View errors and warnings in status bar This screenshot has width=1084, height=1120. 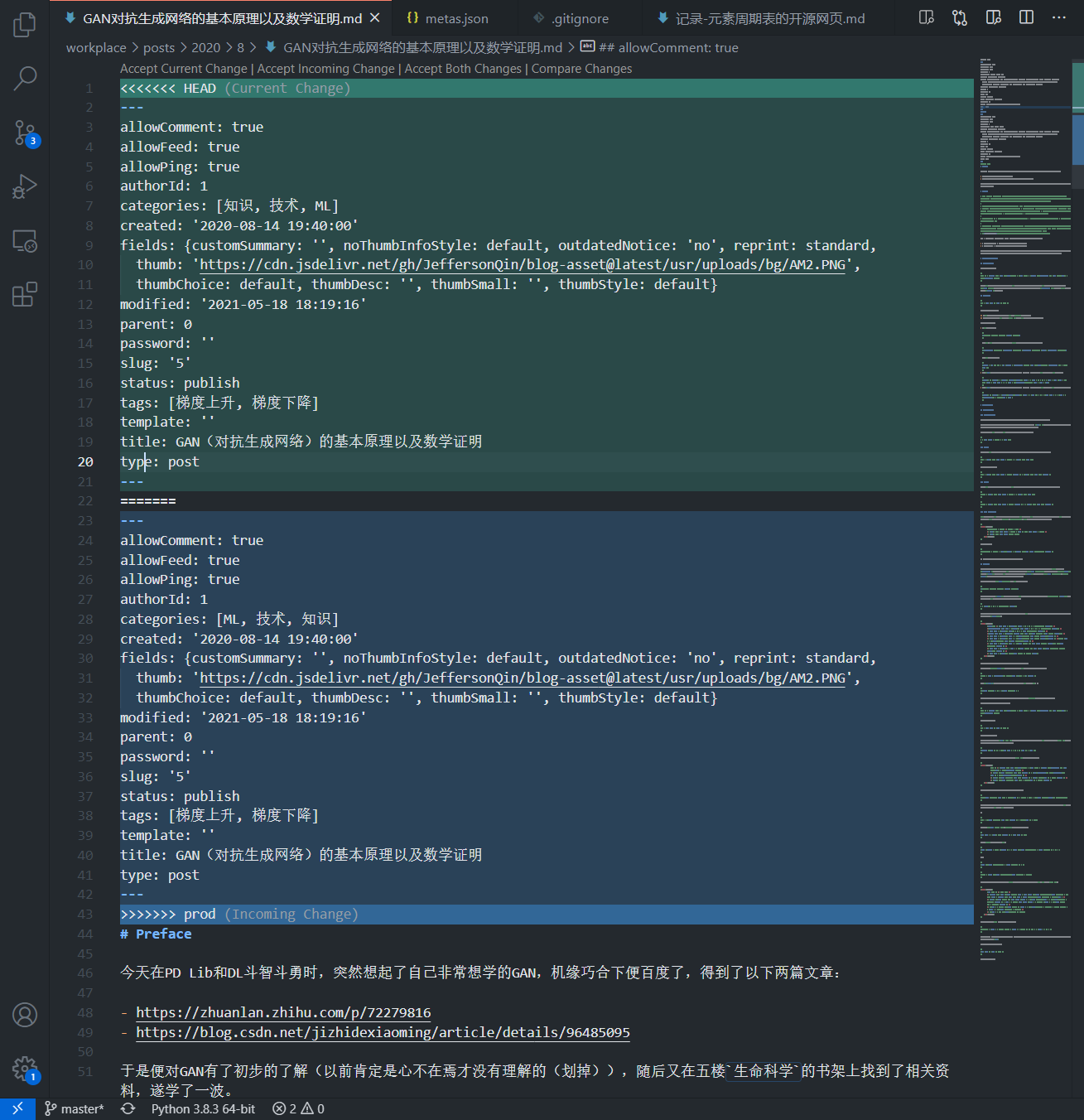(296, 1108)
